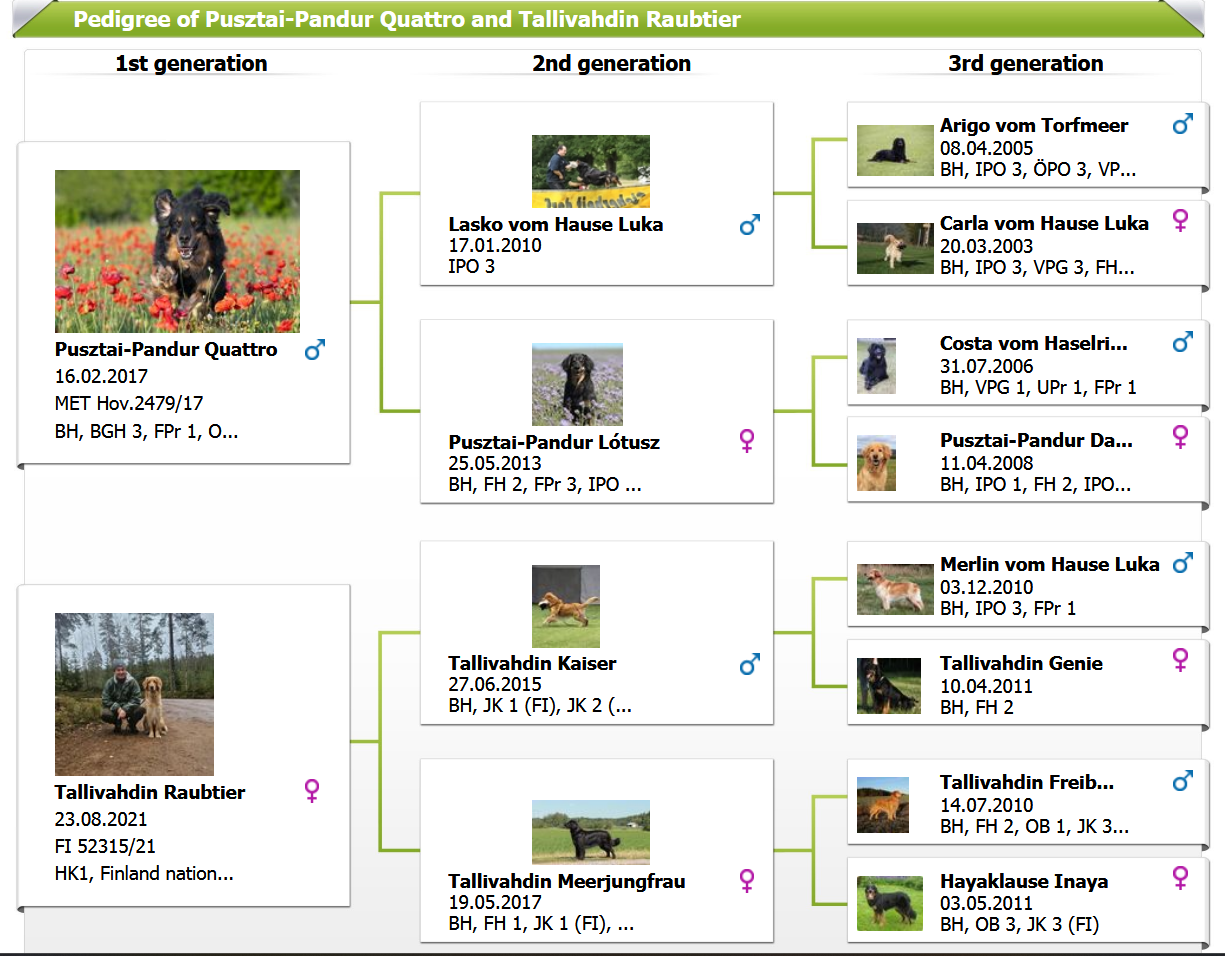Open the Tallivahdin Genie name link
This screenshot has width=1225, height=956.
pos(1021,663)
